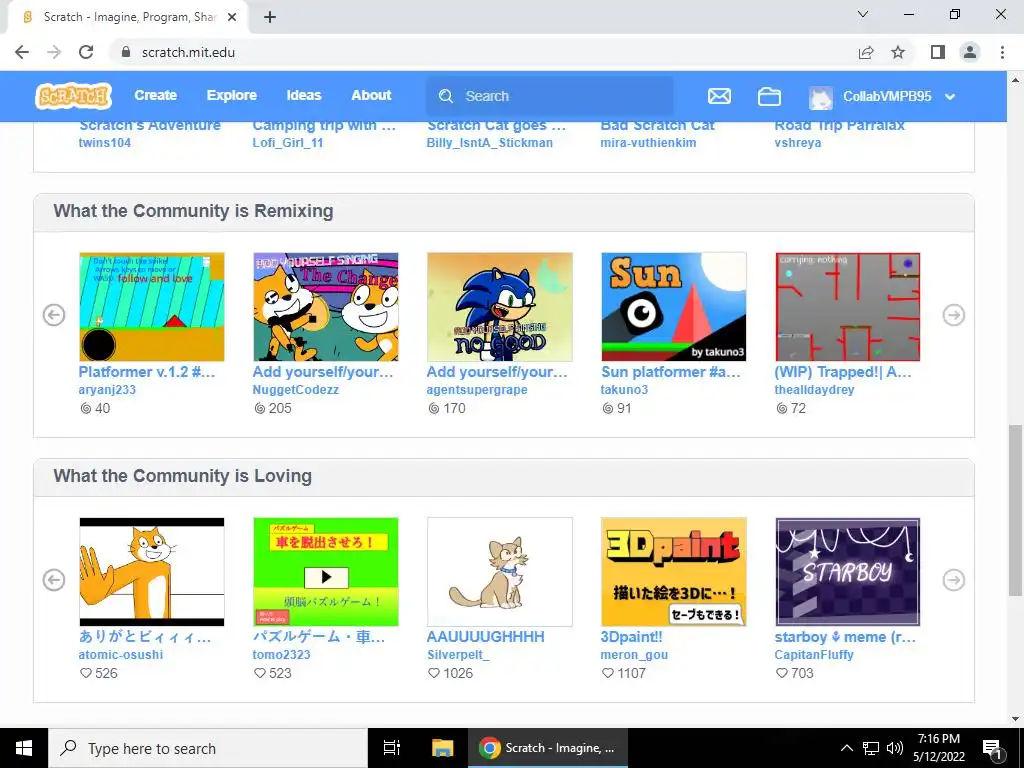Visit Silverpelt_'s profile
This screenshot has width=1024, height=768.
[458, 655]
